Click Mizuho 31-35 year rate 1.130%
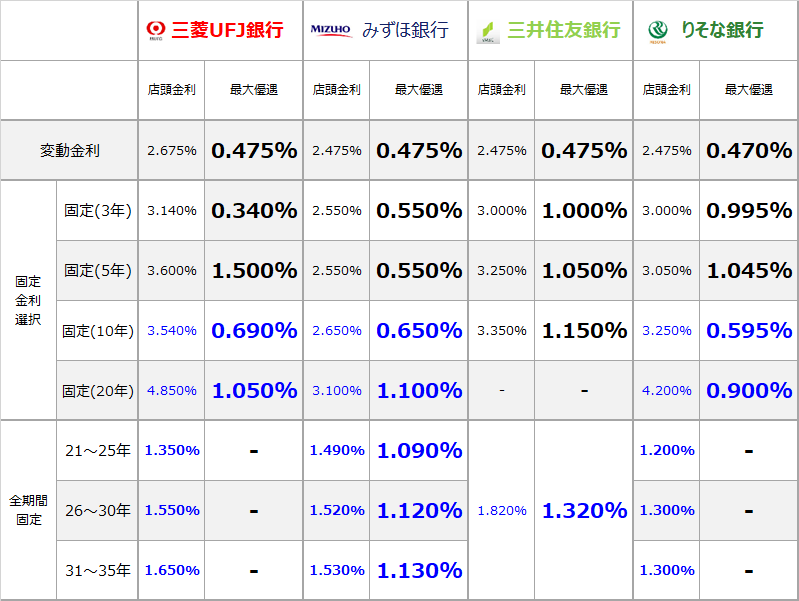Viewport: 799px width, 601px height. [419, 570]
